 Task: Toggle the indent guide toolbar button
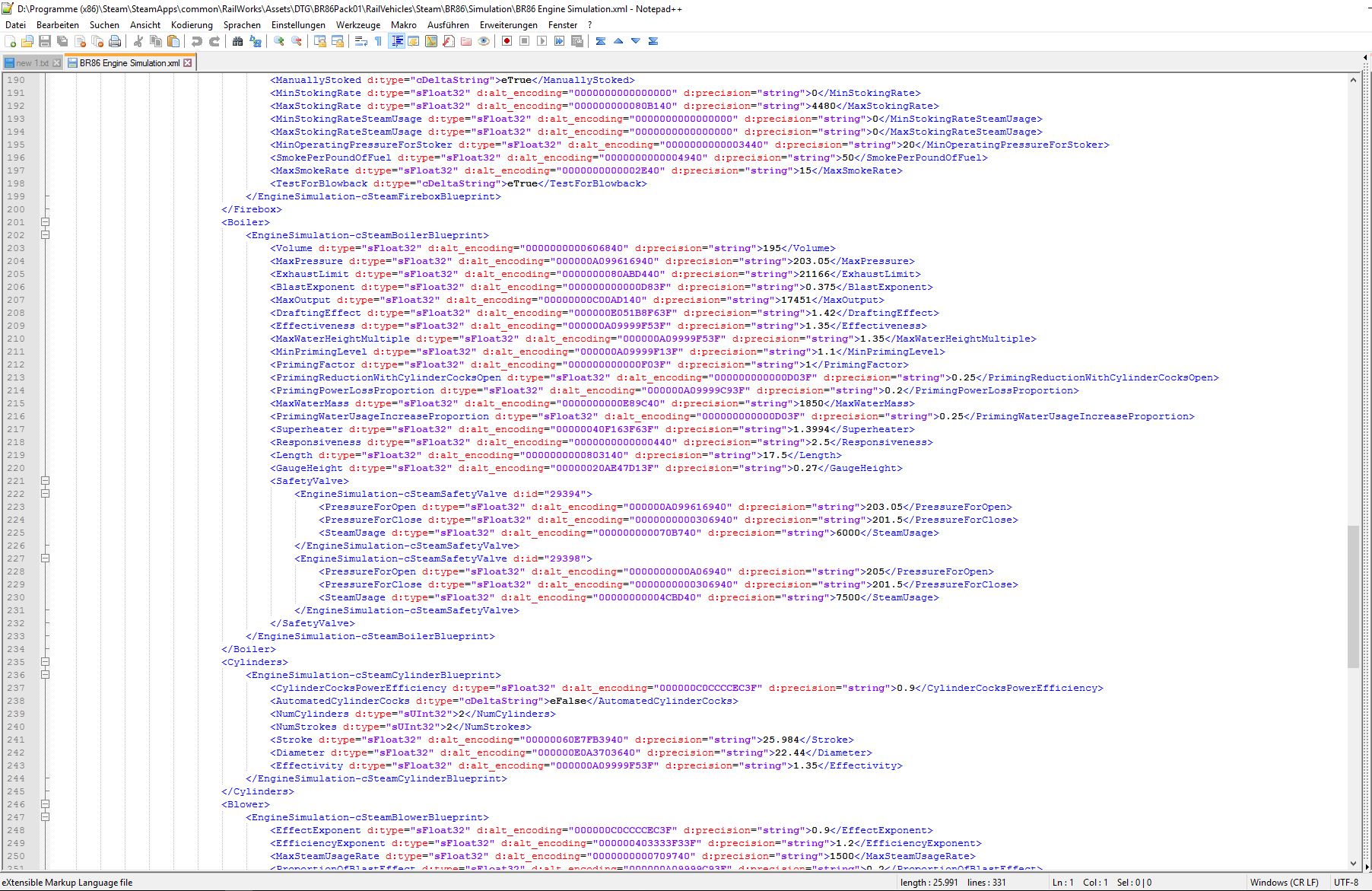[x=396, y=41]
